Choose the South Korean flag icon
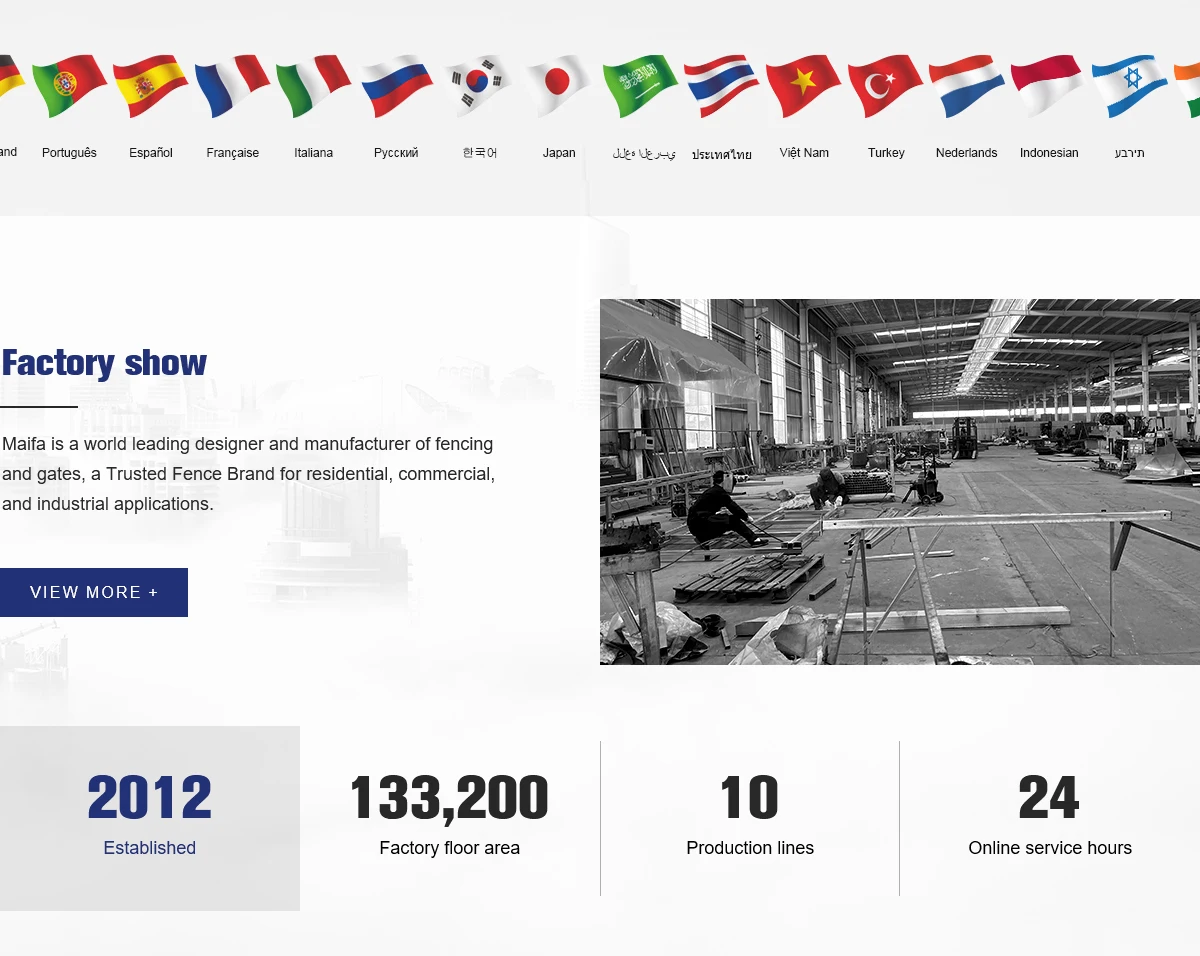The height and width of the screenshot is (956, 1200). point(478,85)
